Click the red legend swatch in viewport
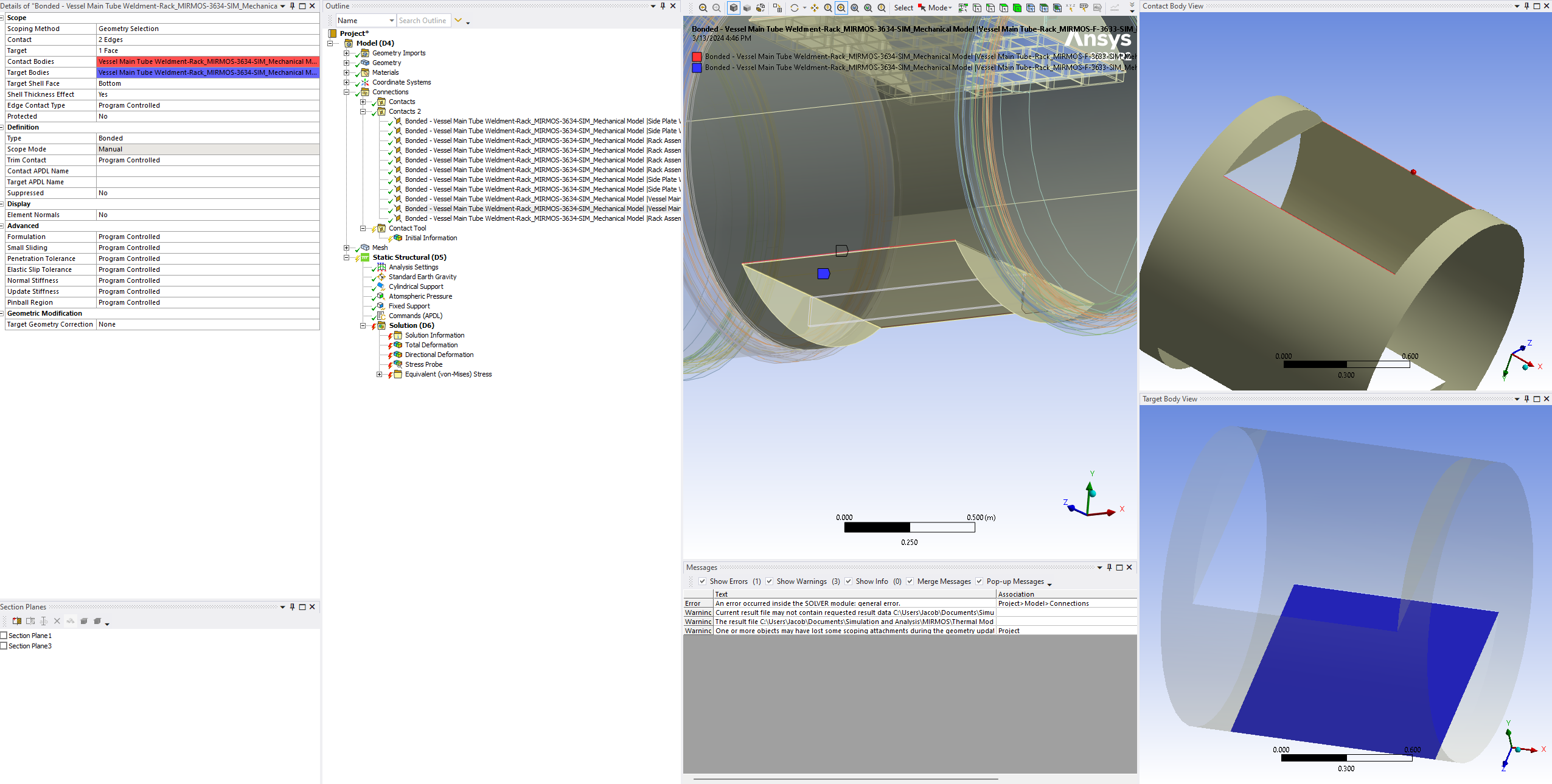The image size is (1552, 784). click(x=697, y=57)
